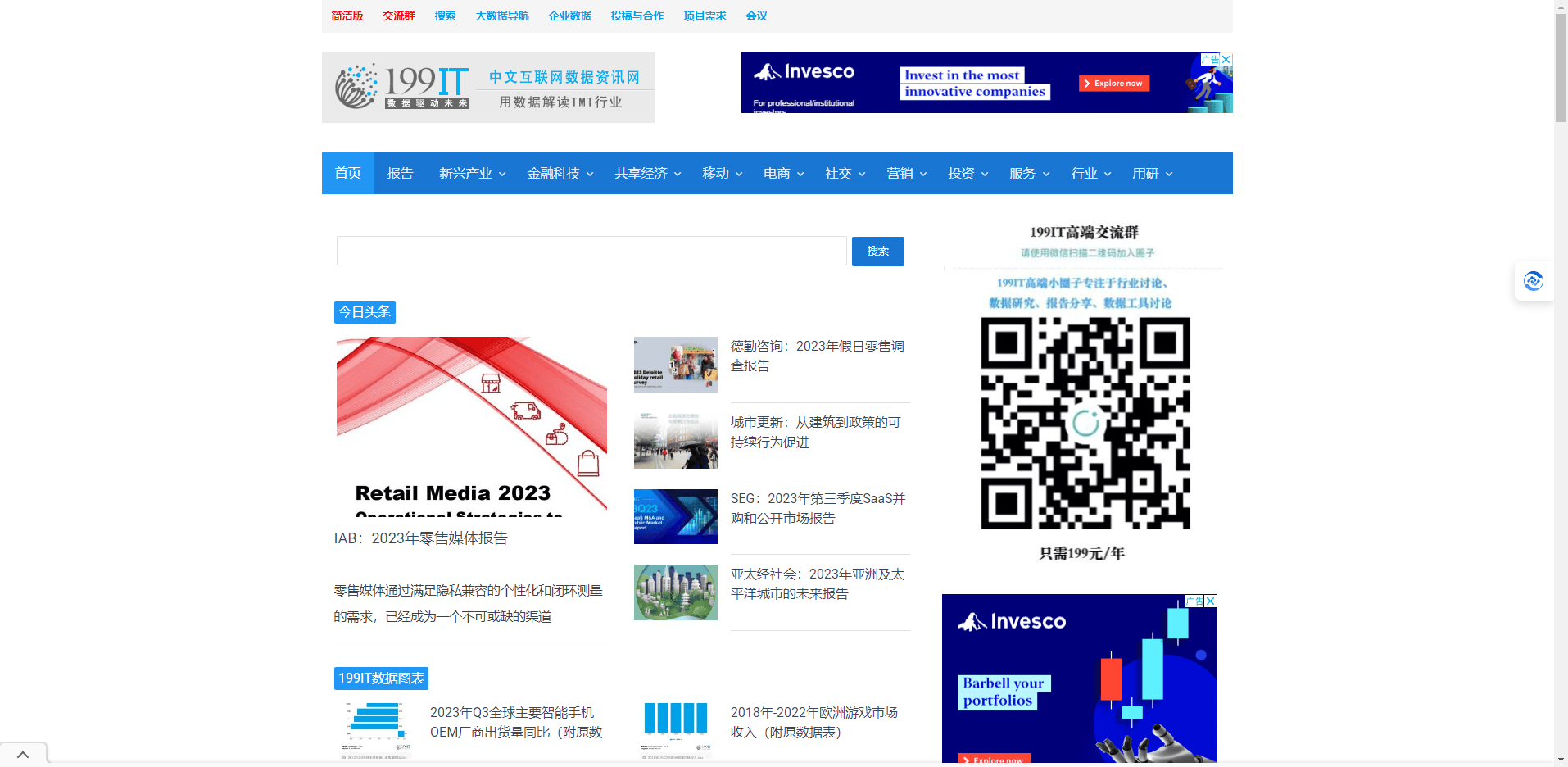
Task: Expand the 新兴产业 dropdown menu
Action: click(x=472, y=174)
